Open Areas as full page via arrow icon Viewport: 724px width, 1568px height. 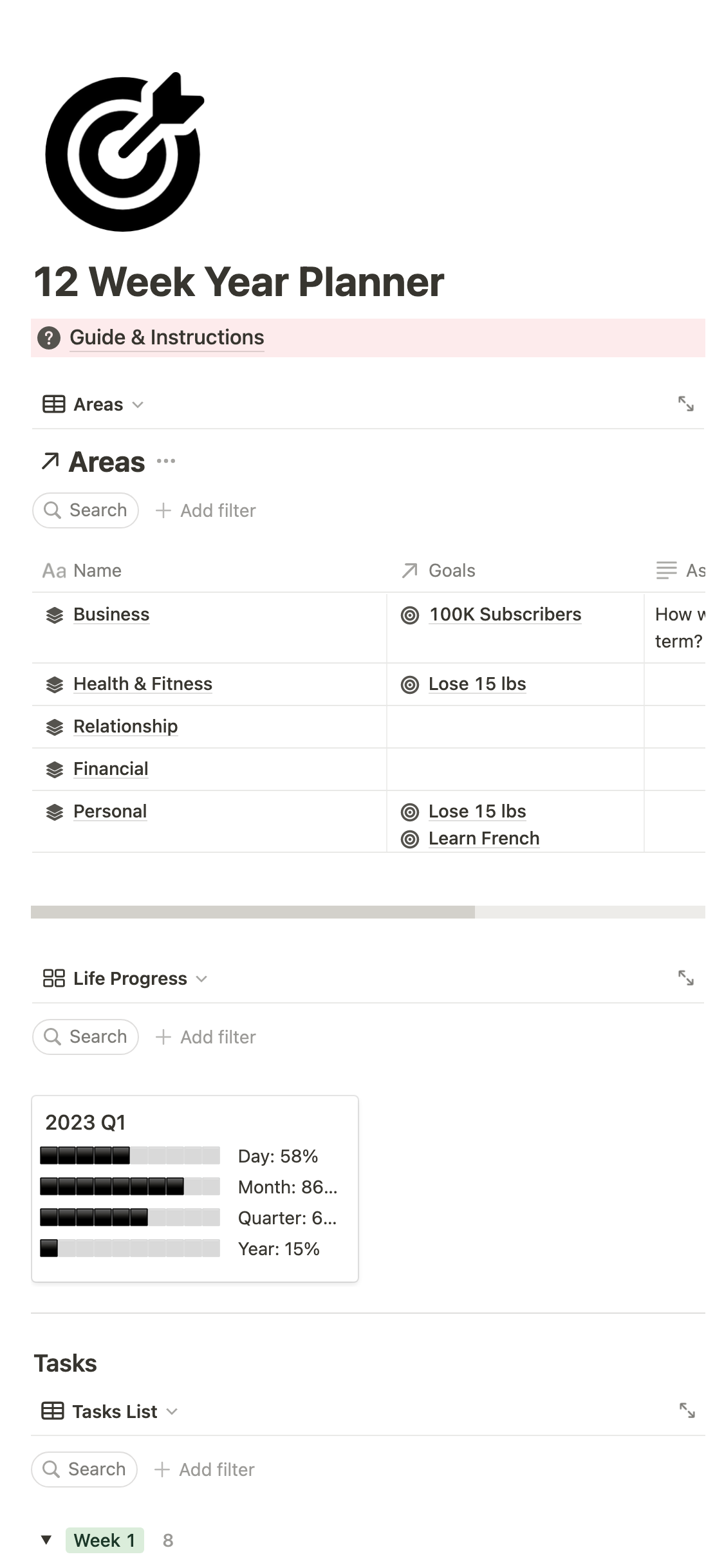(49, 461)
